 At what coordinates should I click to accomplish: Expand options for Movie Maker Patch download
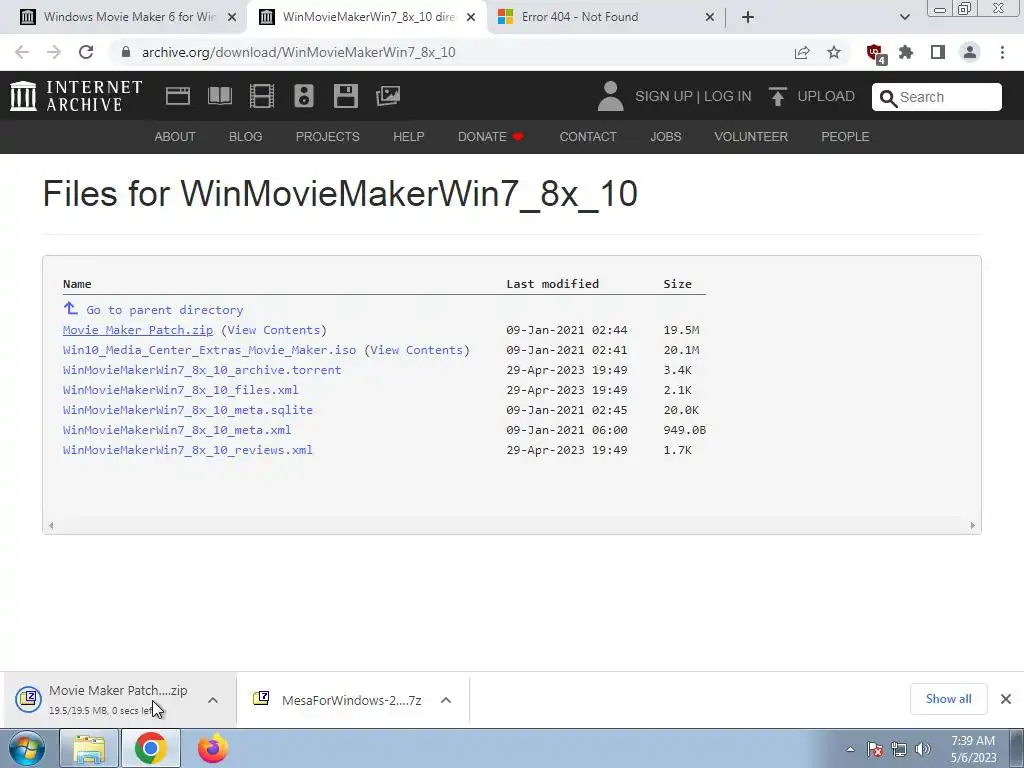point(213,700)
